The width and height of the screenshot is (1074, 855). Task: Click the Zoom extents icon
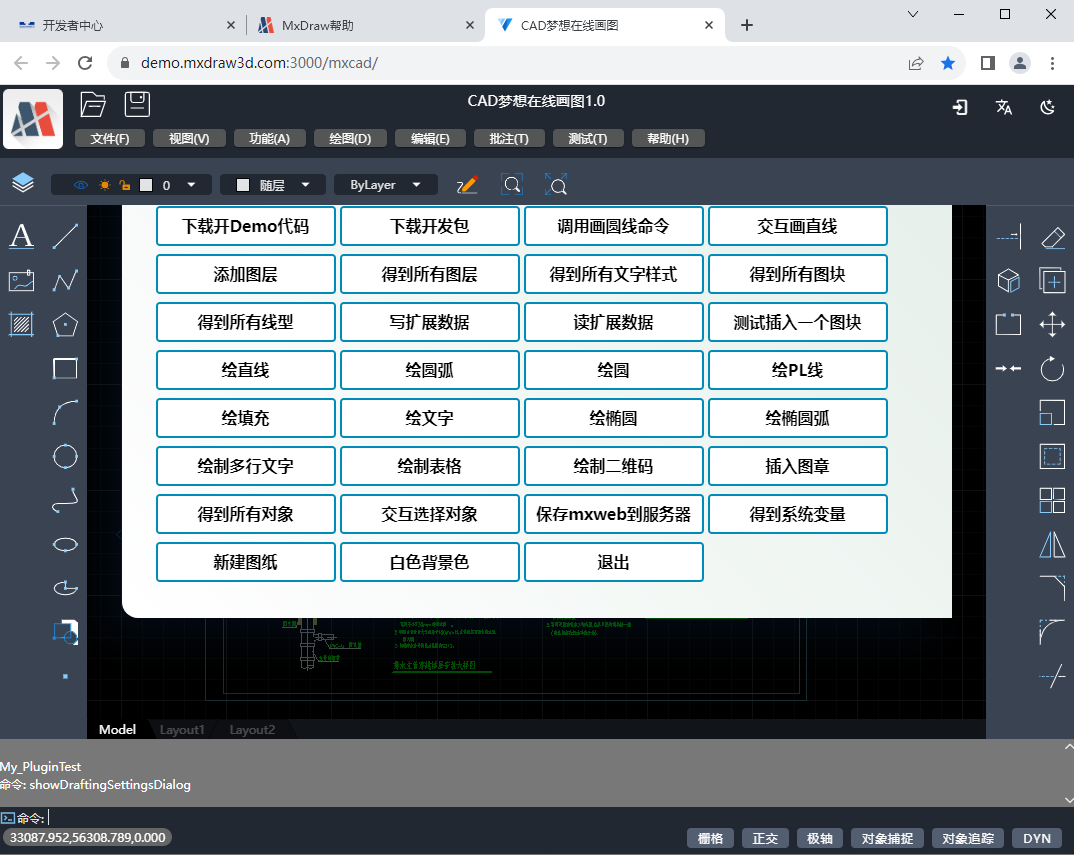pos(555,185)
